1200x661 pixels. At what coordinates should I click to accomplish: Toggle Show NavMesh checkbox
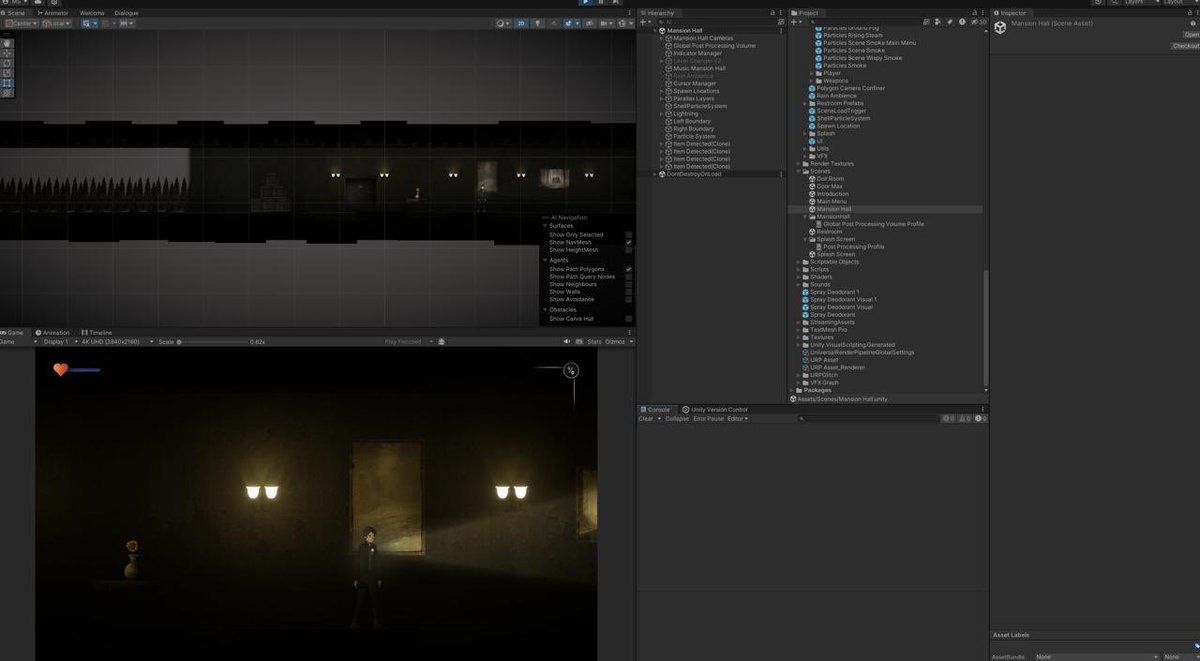click(628, 242)
